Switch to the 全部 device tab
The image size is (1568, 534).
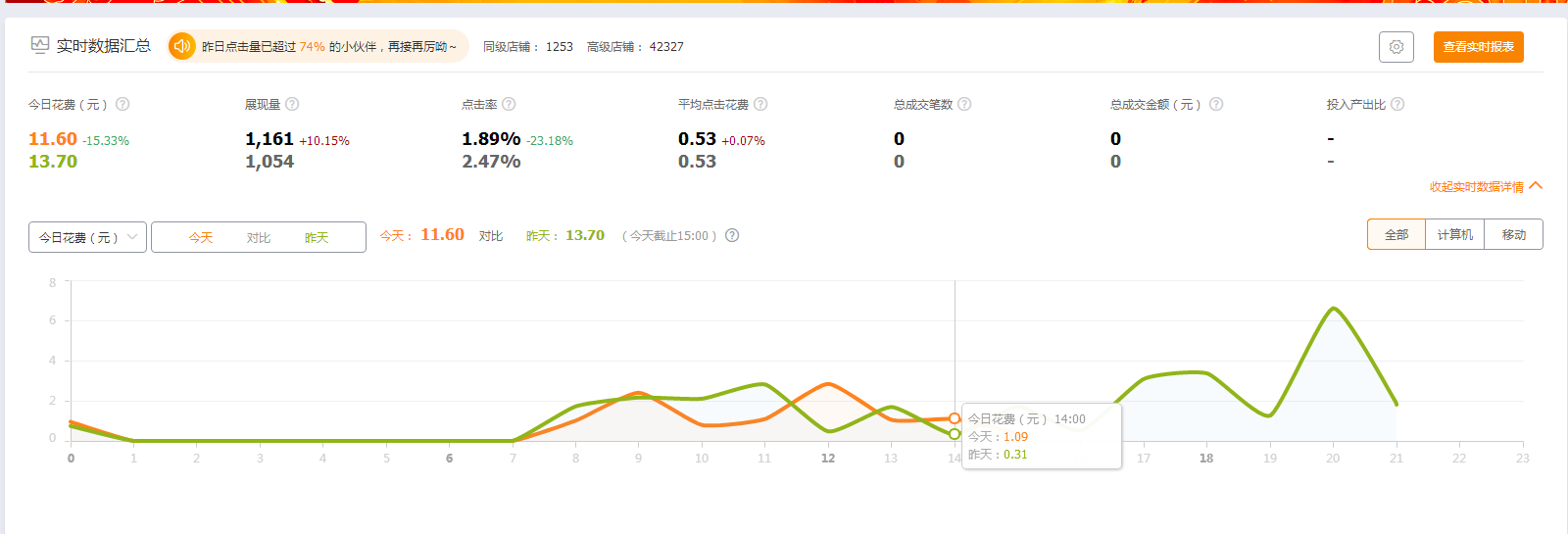coord(1396,234)
